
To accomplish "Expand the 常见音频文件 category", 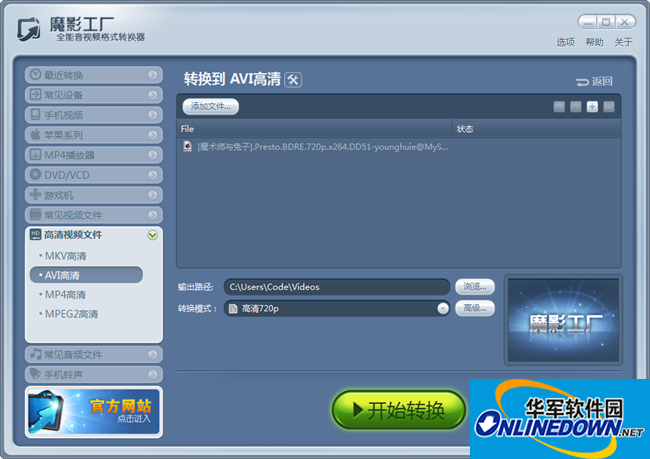I will pos(94,355).
